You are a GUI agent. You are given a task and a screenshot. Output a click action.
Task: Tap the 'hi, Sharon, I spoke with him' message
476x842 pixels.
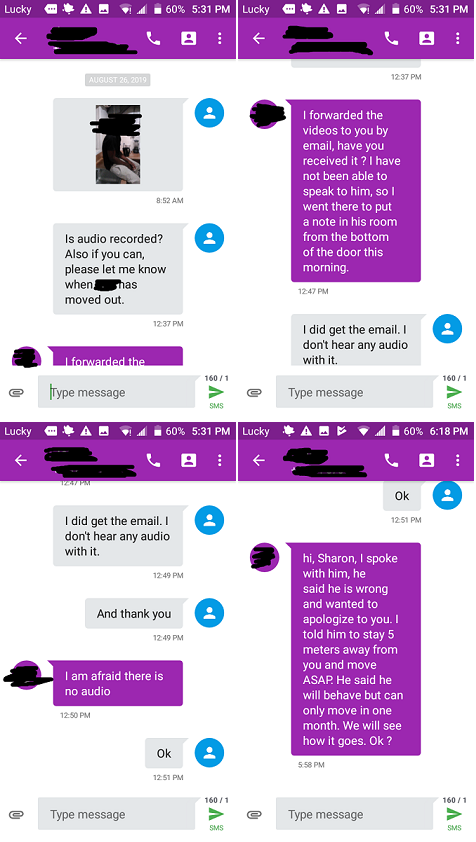coord(356,649)
